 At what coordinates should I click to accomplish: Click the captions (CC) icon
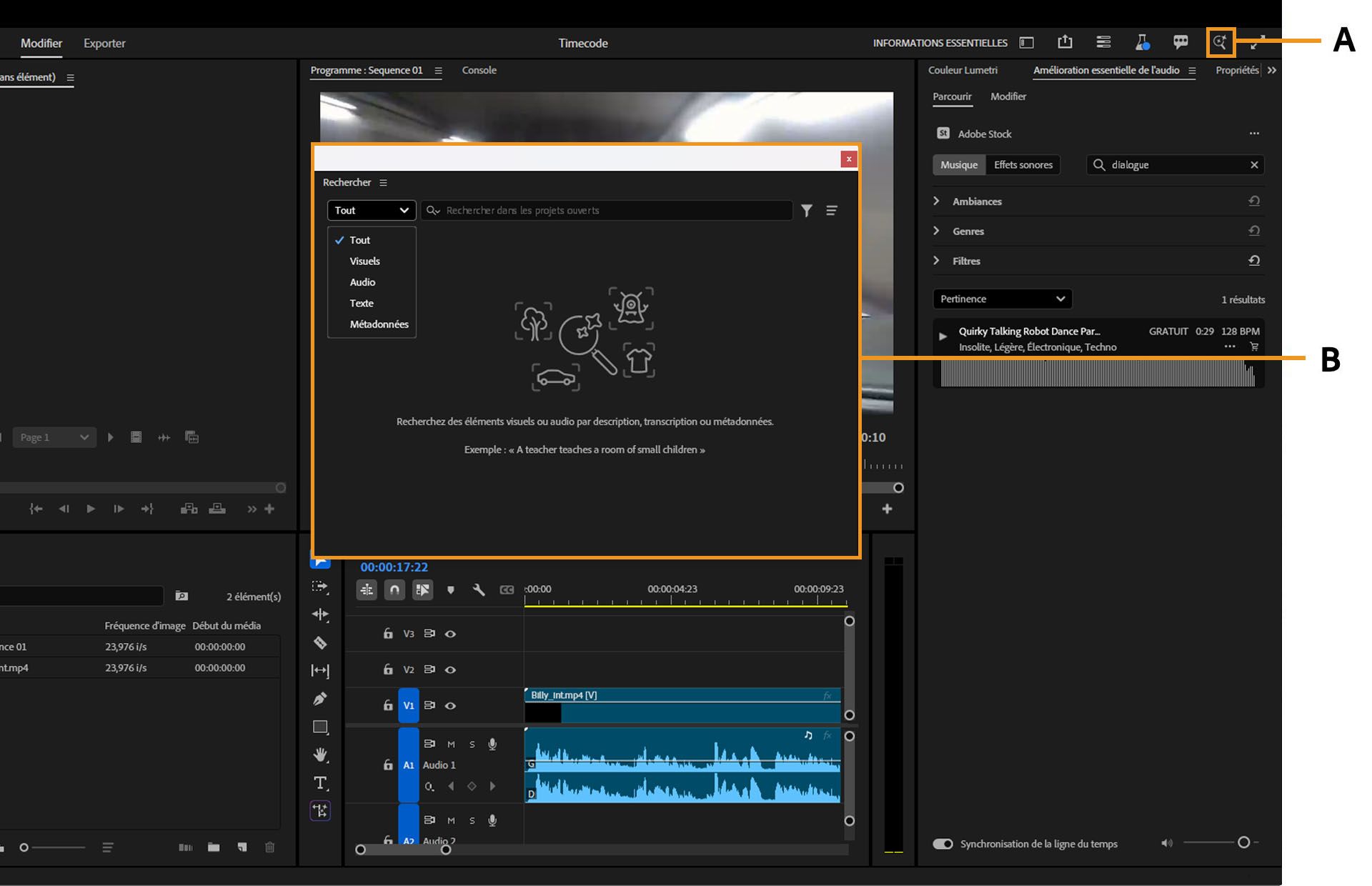click(x=507, y=589)
